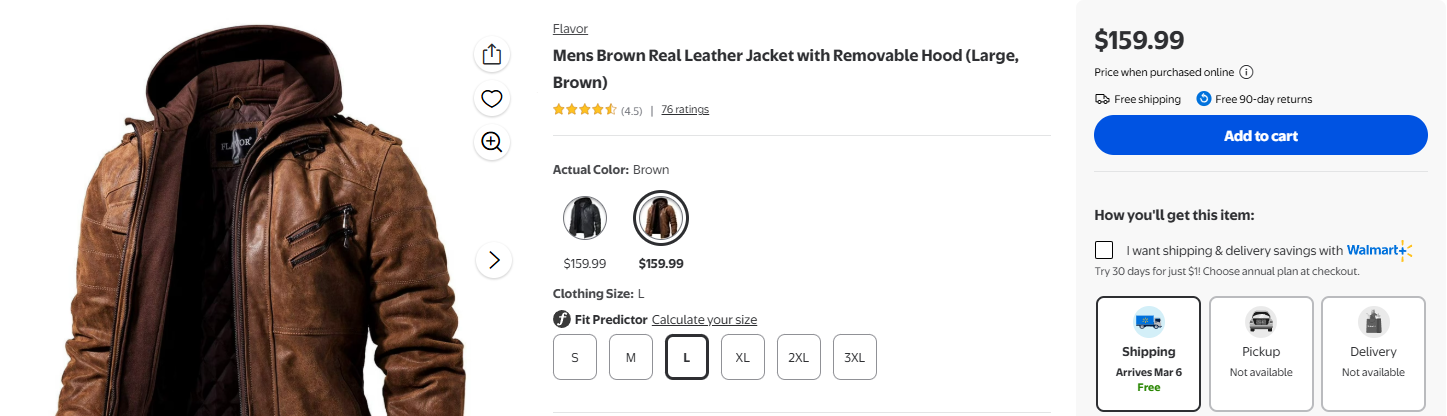Zoom the product image with the magnifier icon
The height and width of the screenshot is (416, 1447).
coord(491,142)
